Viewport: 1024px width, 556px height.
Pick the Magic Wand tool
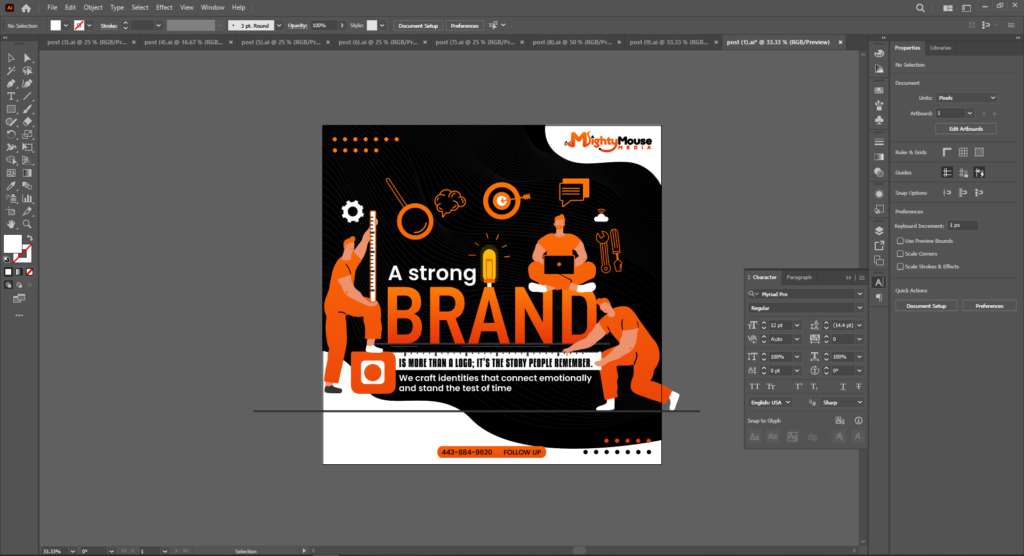(11, 71)
